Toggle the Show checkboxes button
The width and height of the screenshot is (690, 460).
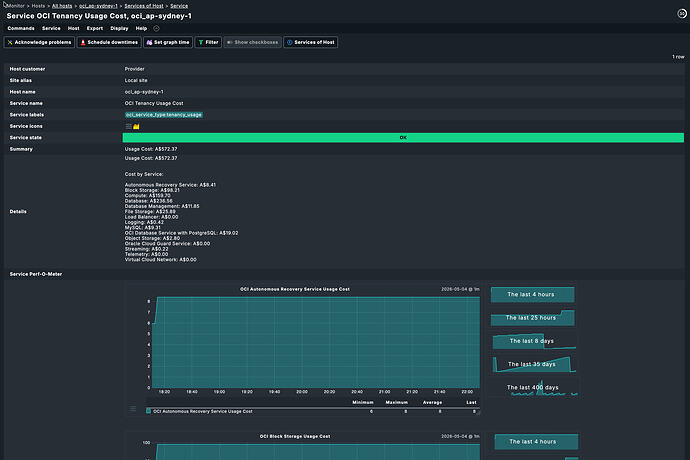coord(253,42)
